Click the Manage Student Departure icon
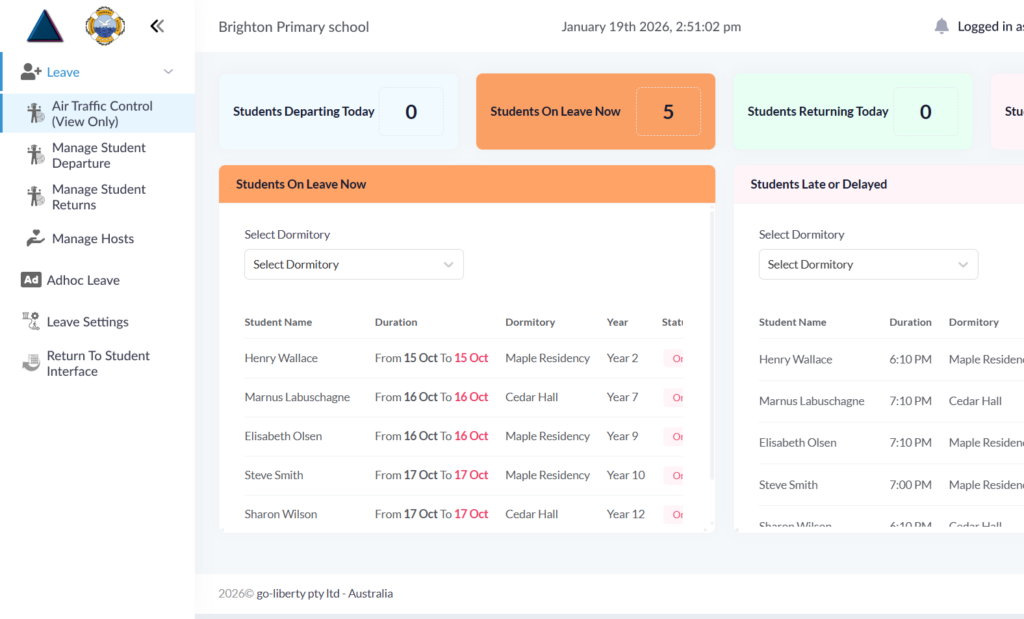This screenshot has height=619, width=1024. point(34,155)
